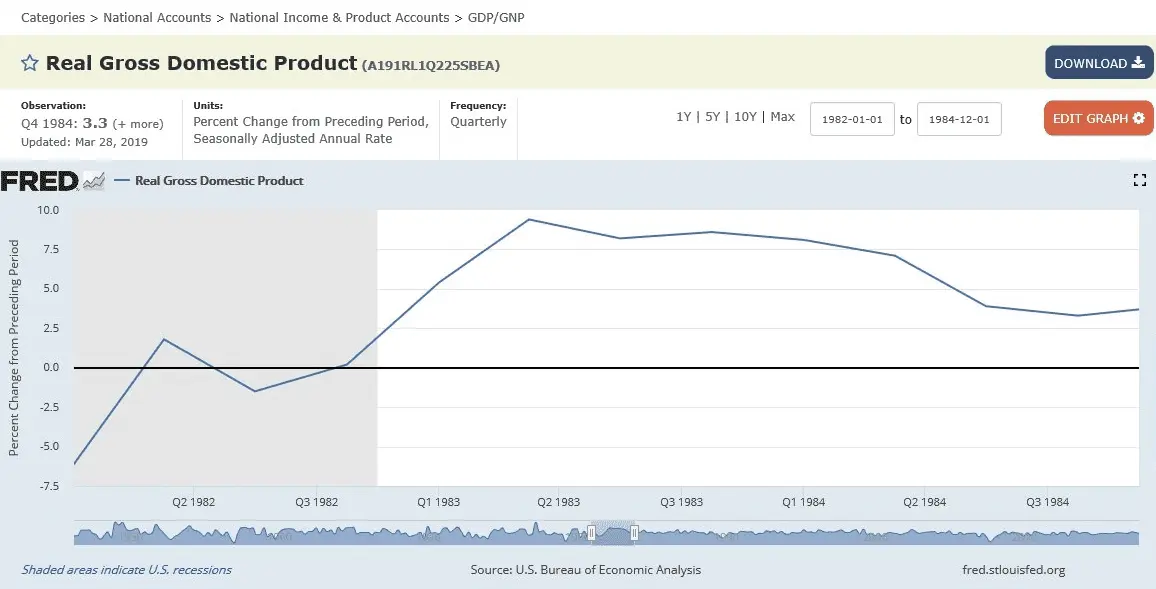The height and width of the screenshot is (589, 1156).
Task: Open National Income & Product Accounts breadcrumb
Action: click(339, 17)
